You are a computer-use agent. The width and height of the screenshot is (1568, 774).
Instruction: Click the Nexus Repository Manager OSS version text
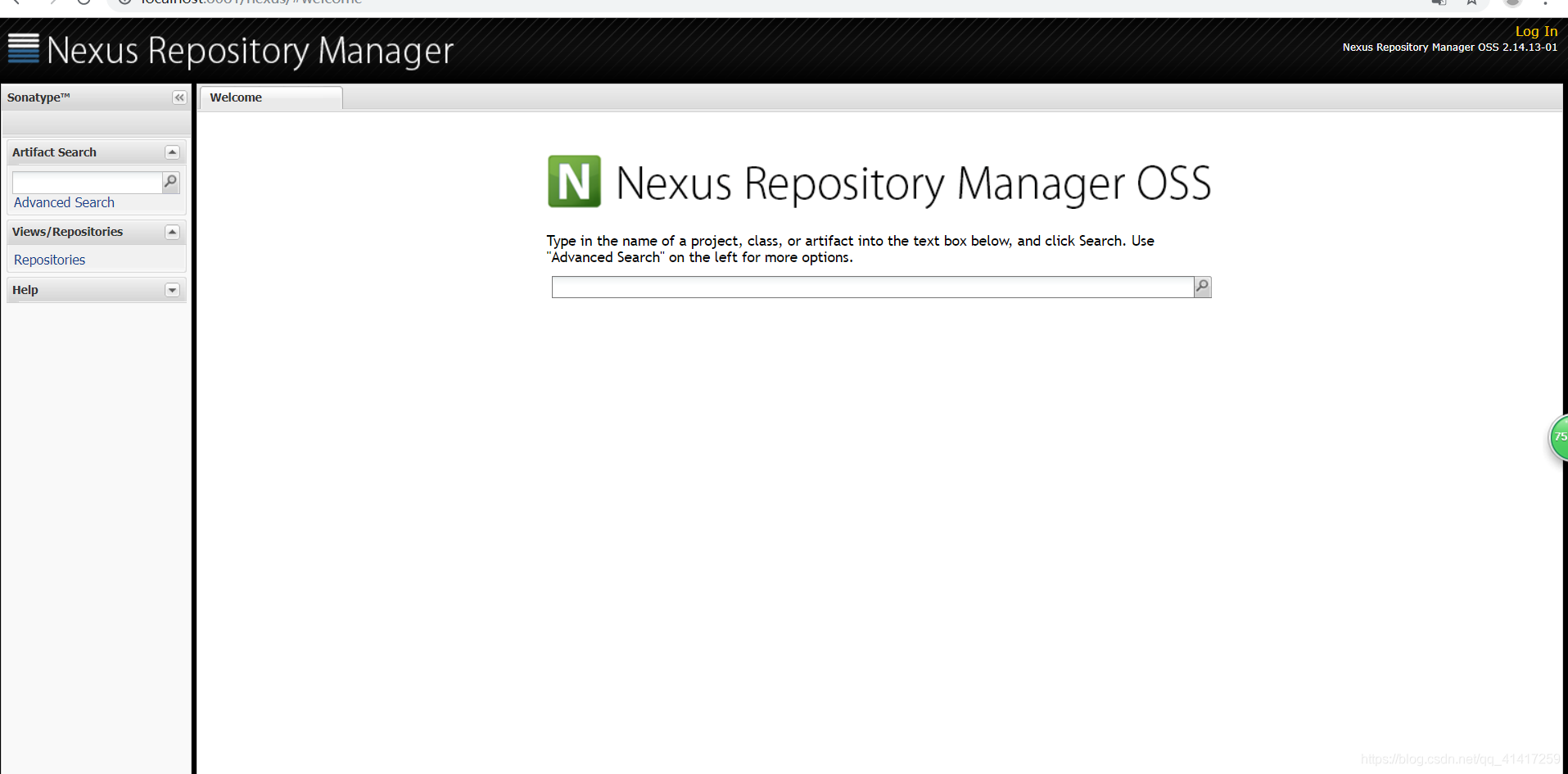(x=1449, y=48)
